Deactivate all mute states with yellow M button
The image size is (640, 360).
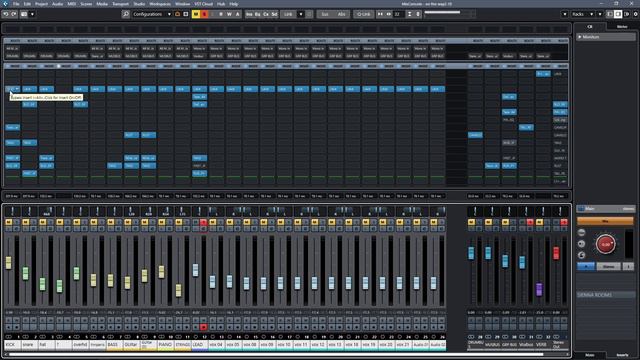click(x=196, y=14)
